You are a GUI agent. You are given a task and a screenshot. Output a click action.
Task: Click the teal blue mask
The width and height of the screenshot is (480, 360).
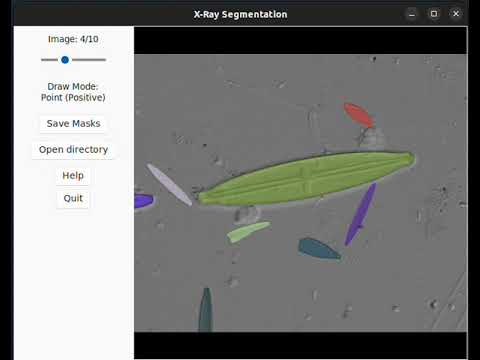tap(318, 249)
